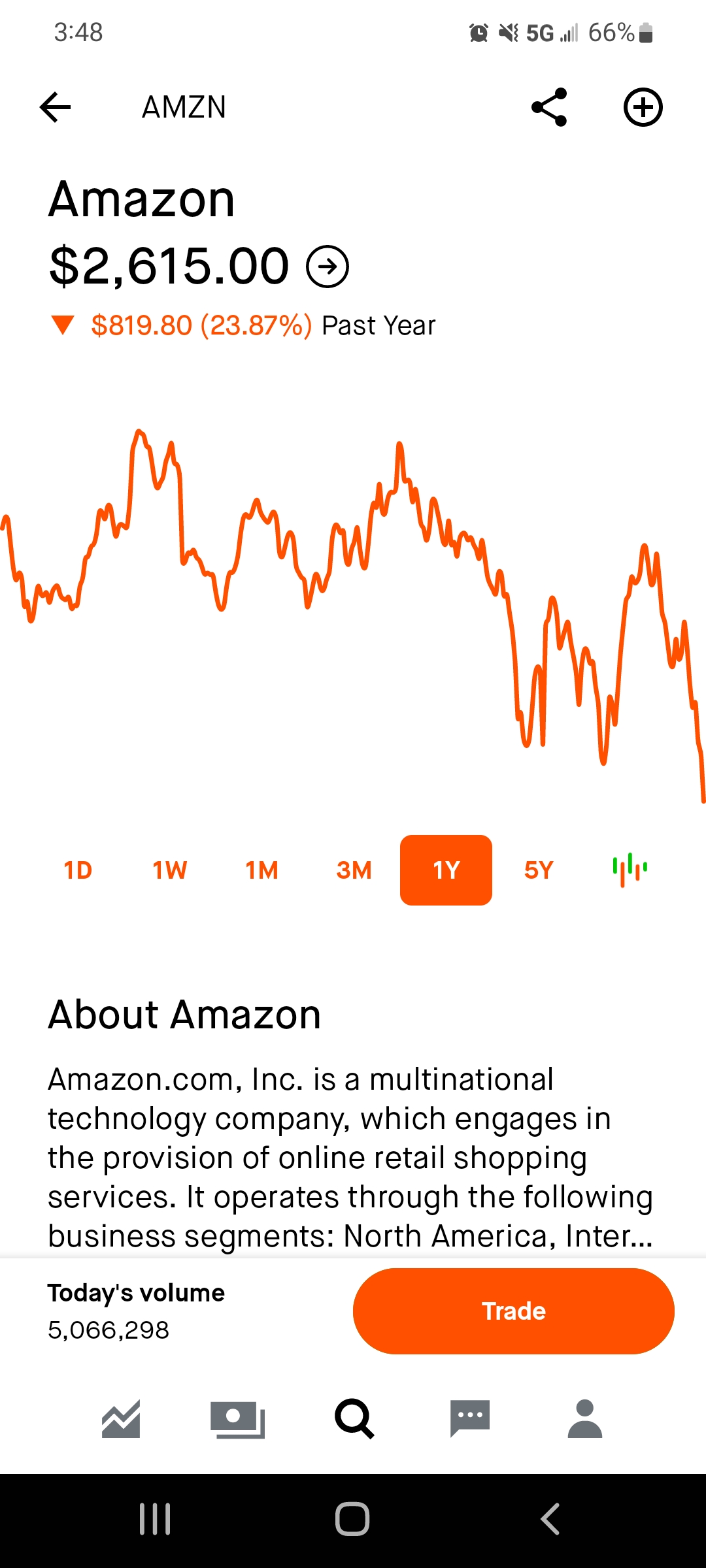Open the search magnifier tab

click(x=354, y=1419)
